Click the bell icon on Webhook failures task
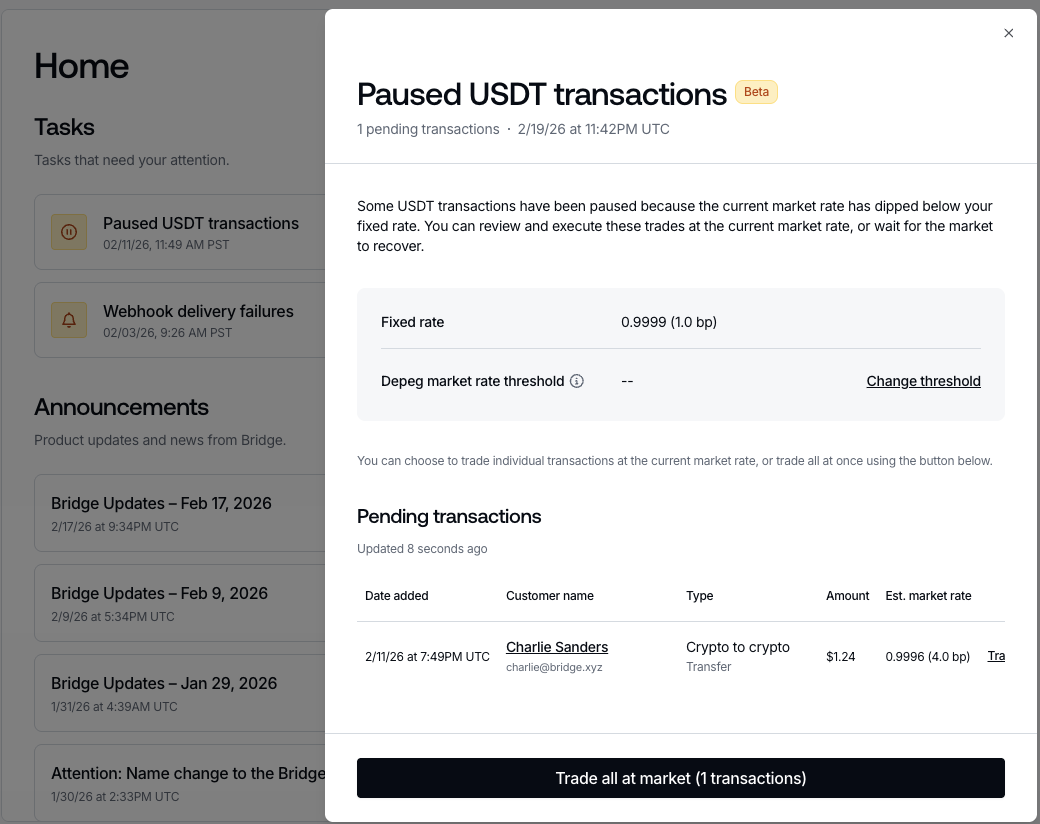 (69, 320)
